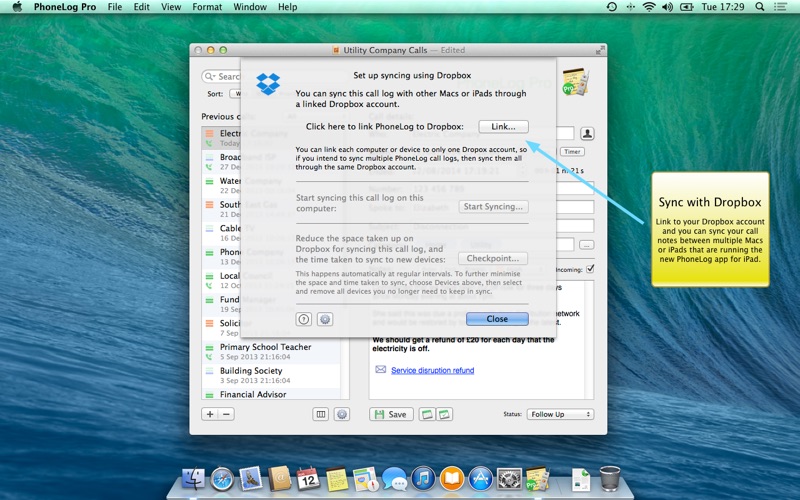This screenshot has height=500, width=800.
Task: Open sync settings via the dialog's gear button
Action: (x=325, y=319)
